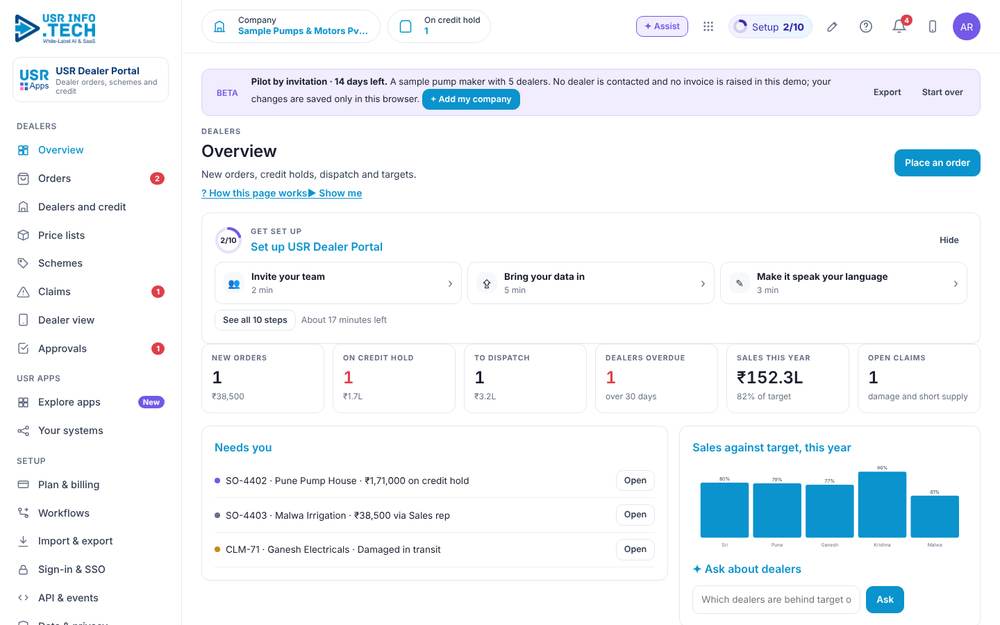Open Dealer view in sidebar

click(x=91, y=320)
